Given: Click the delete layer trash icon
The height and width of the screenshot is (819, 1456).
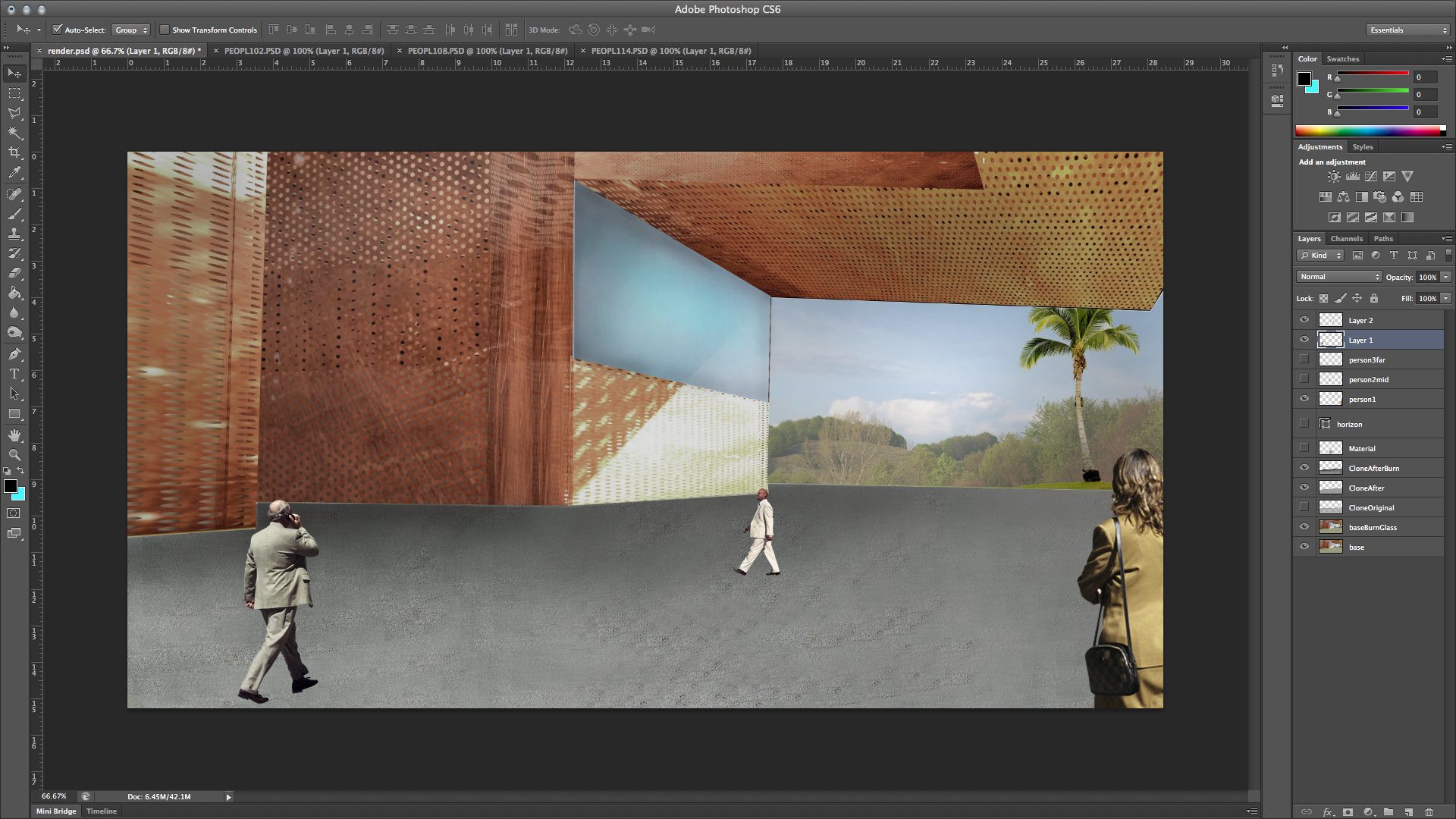Looking at the screenshot, I should [1429, 811].
